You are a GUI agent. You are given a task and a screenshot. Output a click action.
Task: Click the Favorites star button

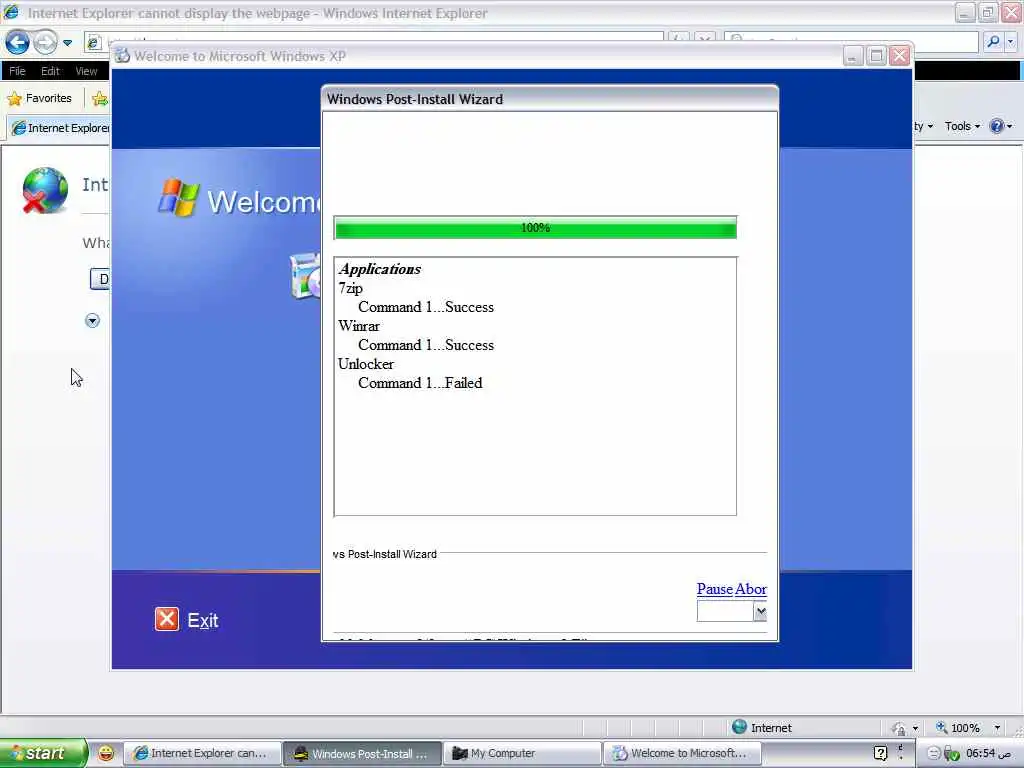pos(40,99)
